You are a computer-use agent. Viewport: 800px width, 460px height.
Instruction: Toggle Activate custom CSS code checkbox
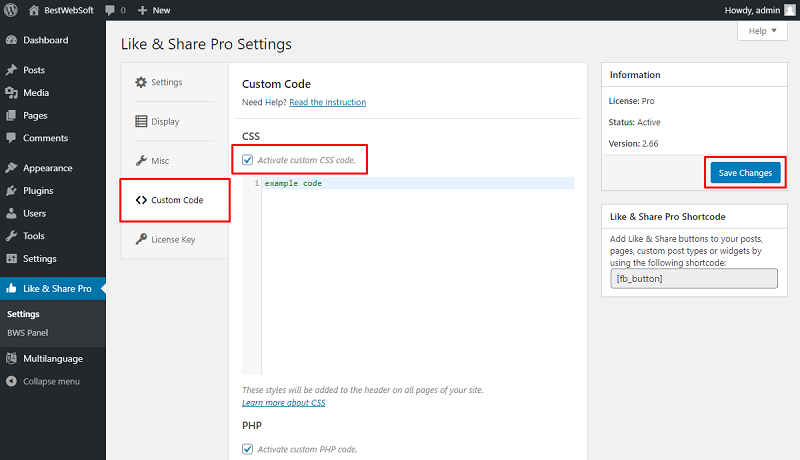coord(247,160)
